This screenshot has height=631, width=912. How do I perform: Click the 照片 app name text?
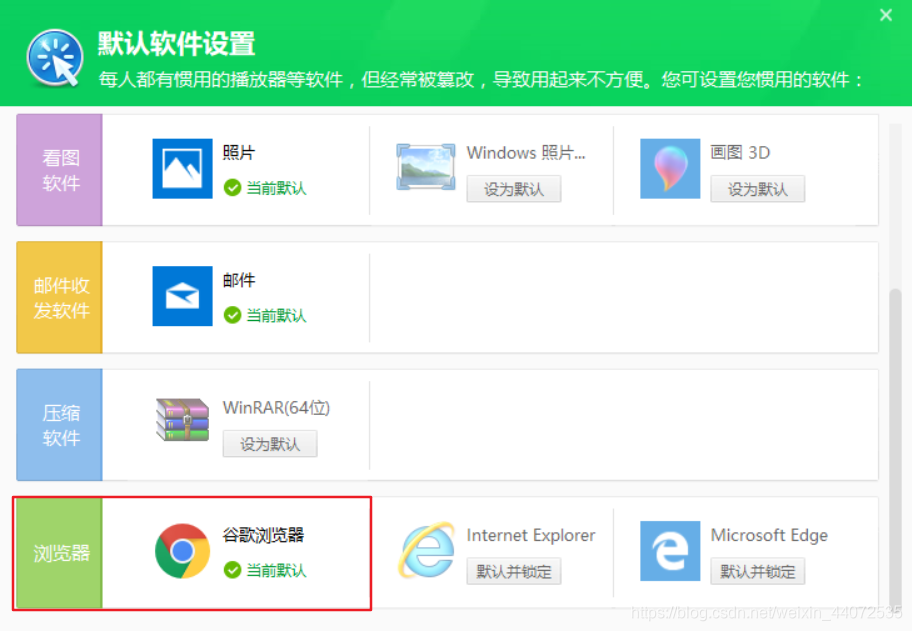[238, 152]
